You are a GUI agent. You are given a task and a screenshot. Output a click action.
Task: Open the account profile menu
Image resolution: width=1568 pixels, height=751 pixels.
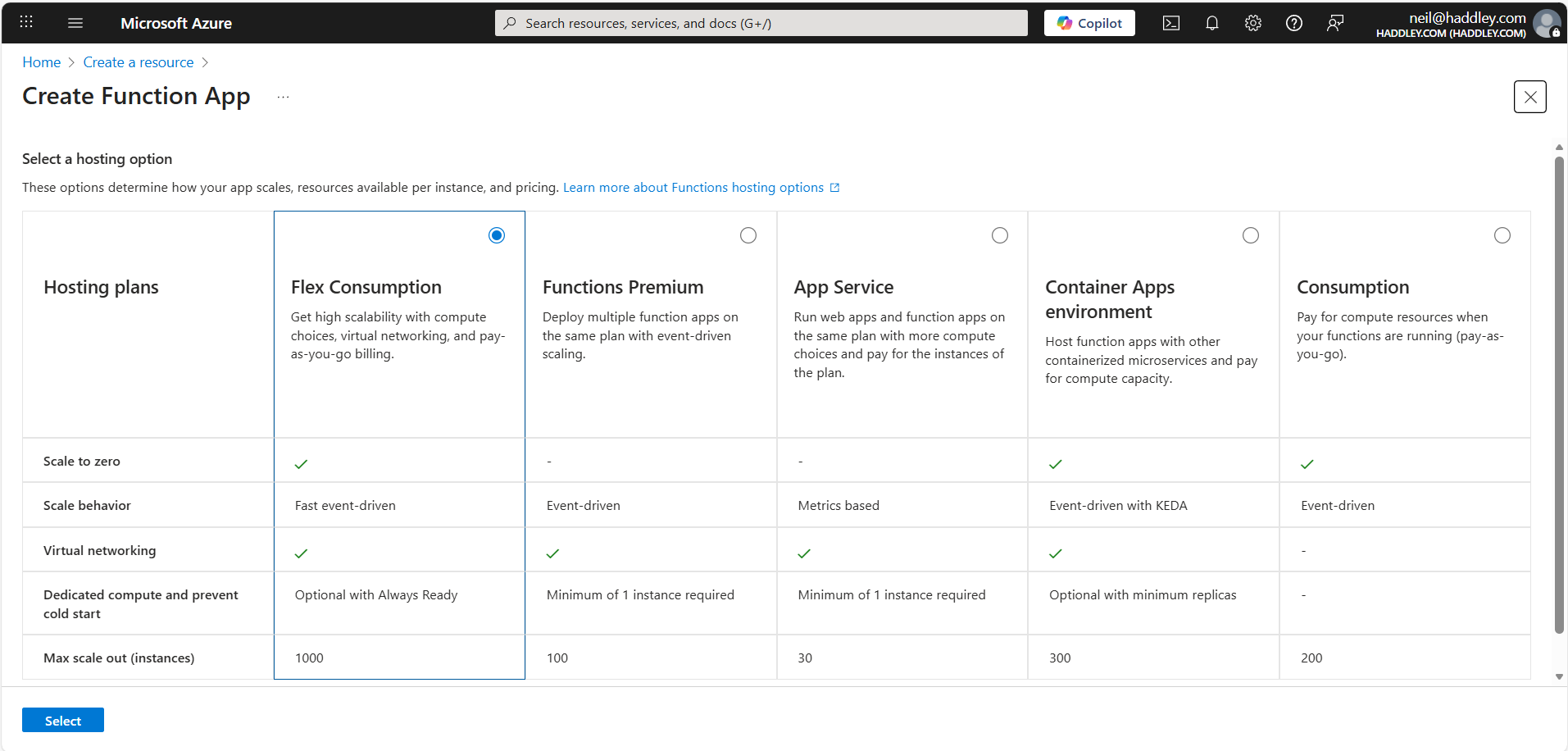pos(1546,23)
